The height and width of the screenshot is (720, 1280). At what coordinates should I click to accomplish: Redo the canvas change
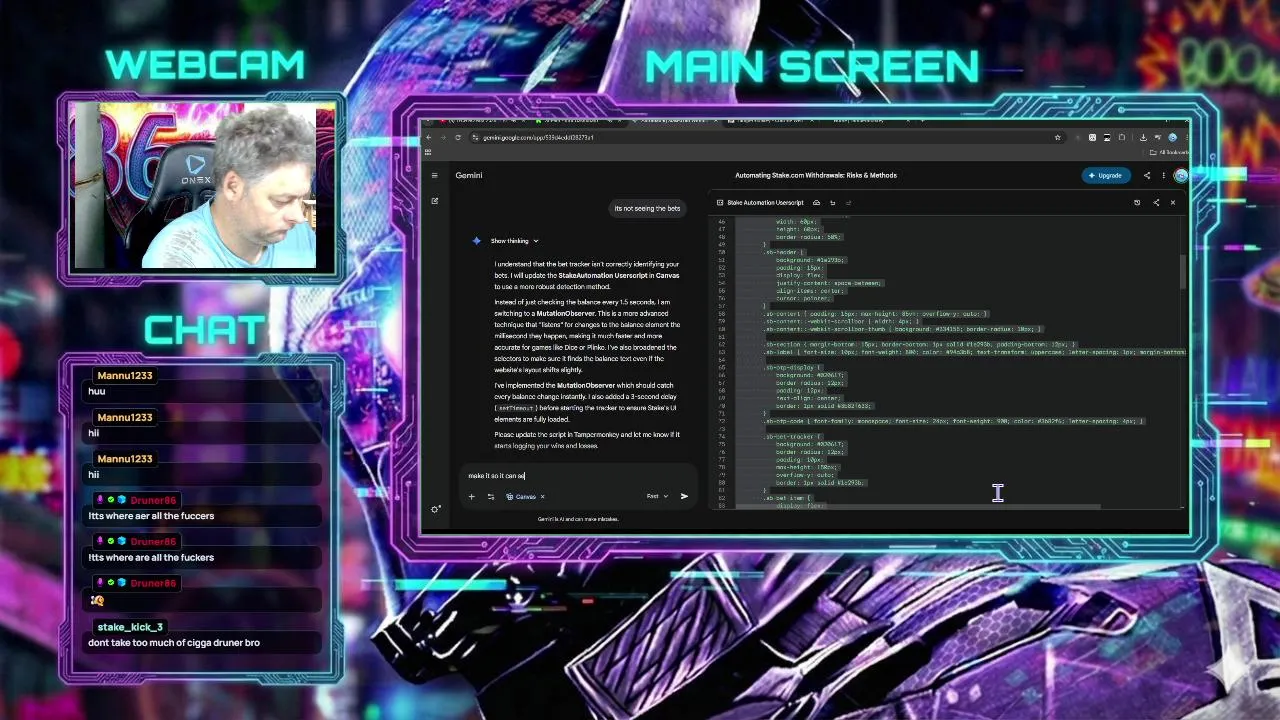point(848,202)
